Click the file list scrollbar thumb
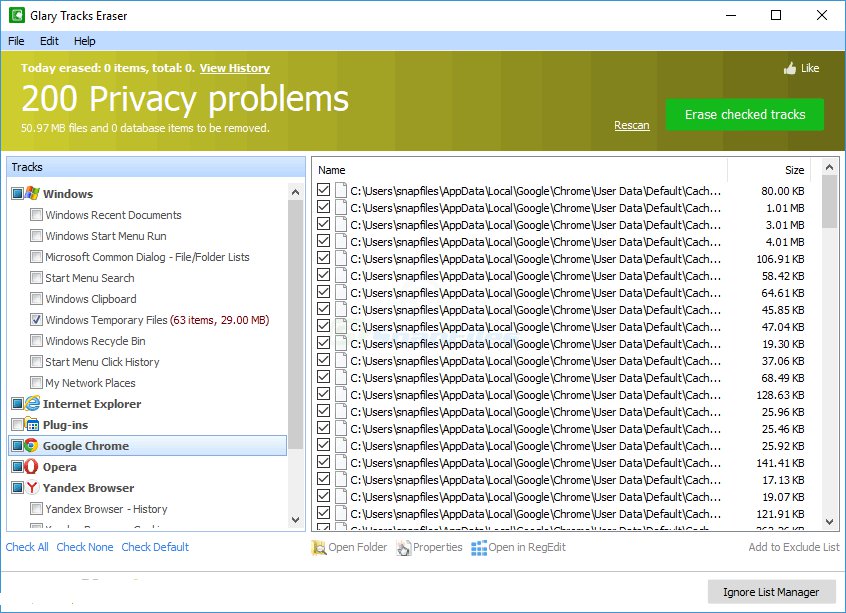Image resolution: width=846 pixels, height=613 pixels. pos(830,201)
